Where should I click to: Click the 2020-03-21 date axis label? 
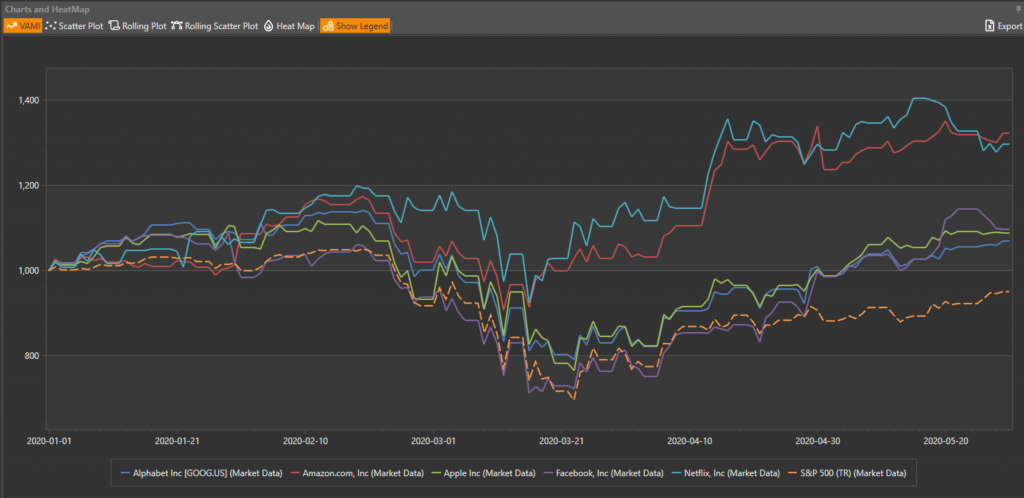click(x=563, y=439)
